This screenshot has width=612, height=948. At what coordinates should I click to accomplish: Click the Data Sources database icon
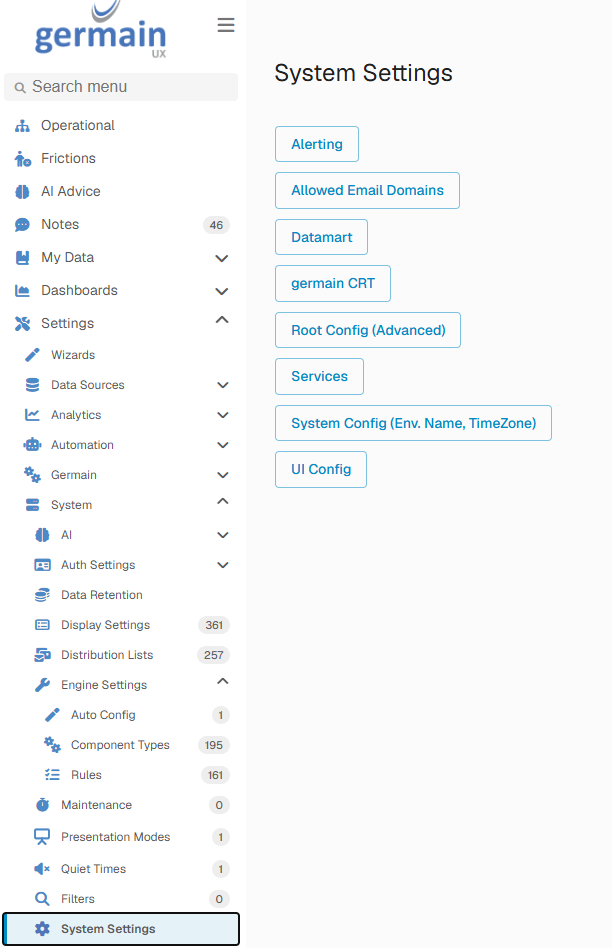(x=33, y=385)
